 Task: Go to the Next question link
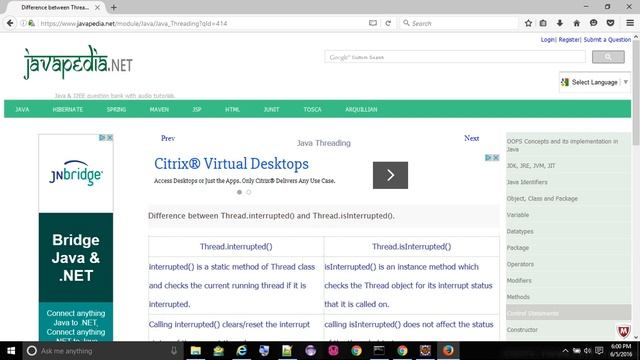[471, 138]
